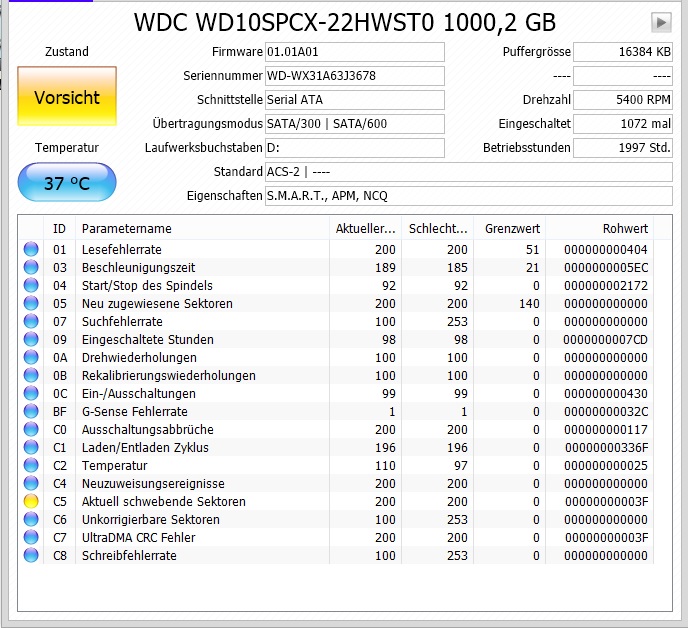Click the yellow warning icon for Aktuell schwebende Sektoren
The height and width of the screenshot is (628, 688).
point(31,501)
